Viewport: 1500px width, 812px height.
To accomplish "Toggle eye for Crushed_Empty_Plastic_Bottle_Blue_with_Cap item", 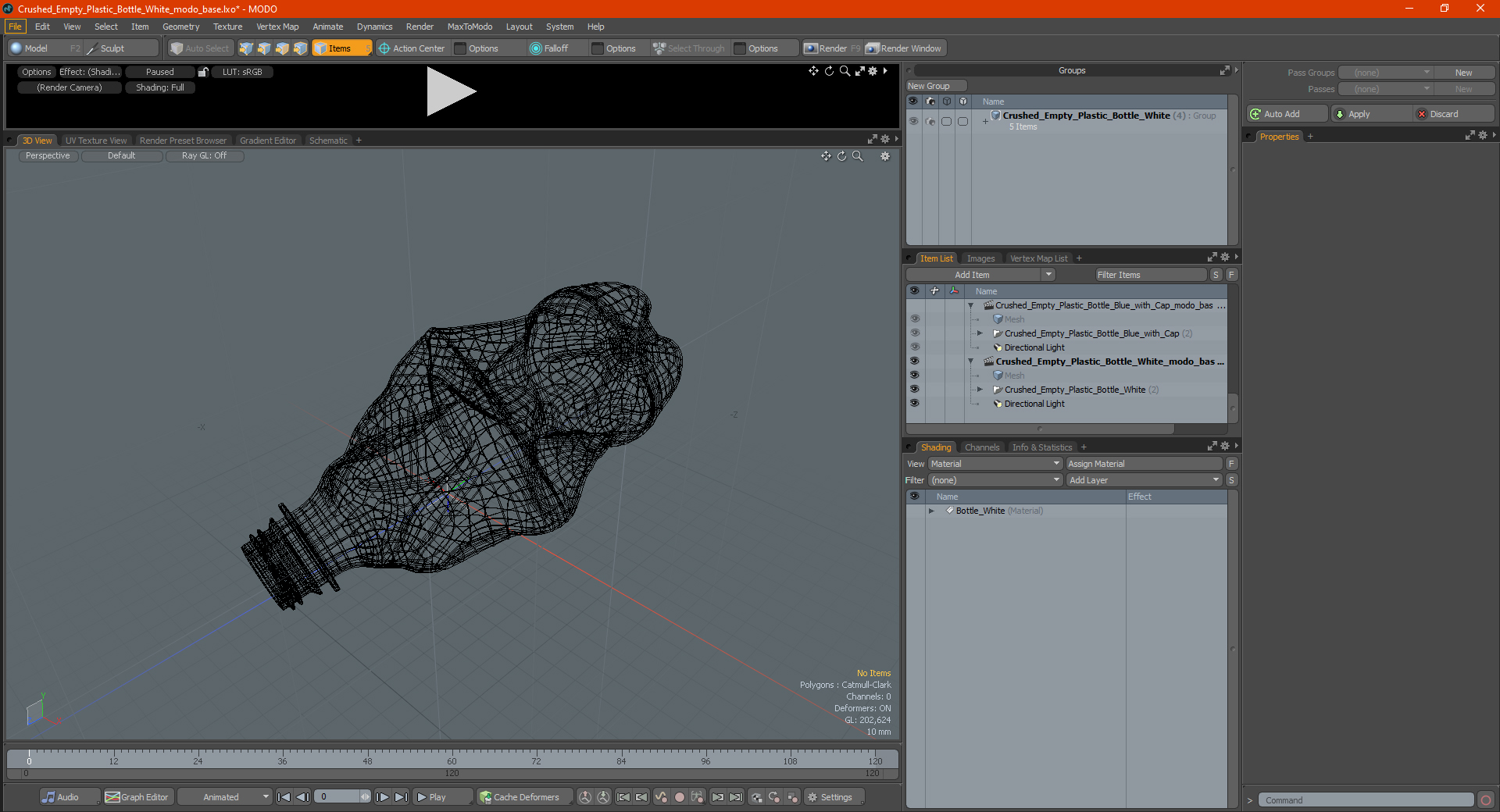I will [x=914, y=333].
